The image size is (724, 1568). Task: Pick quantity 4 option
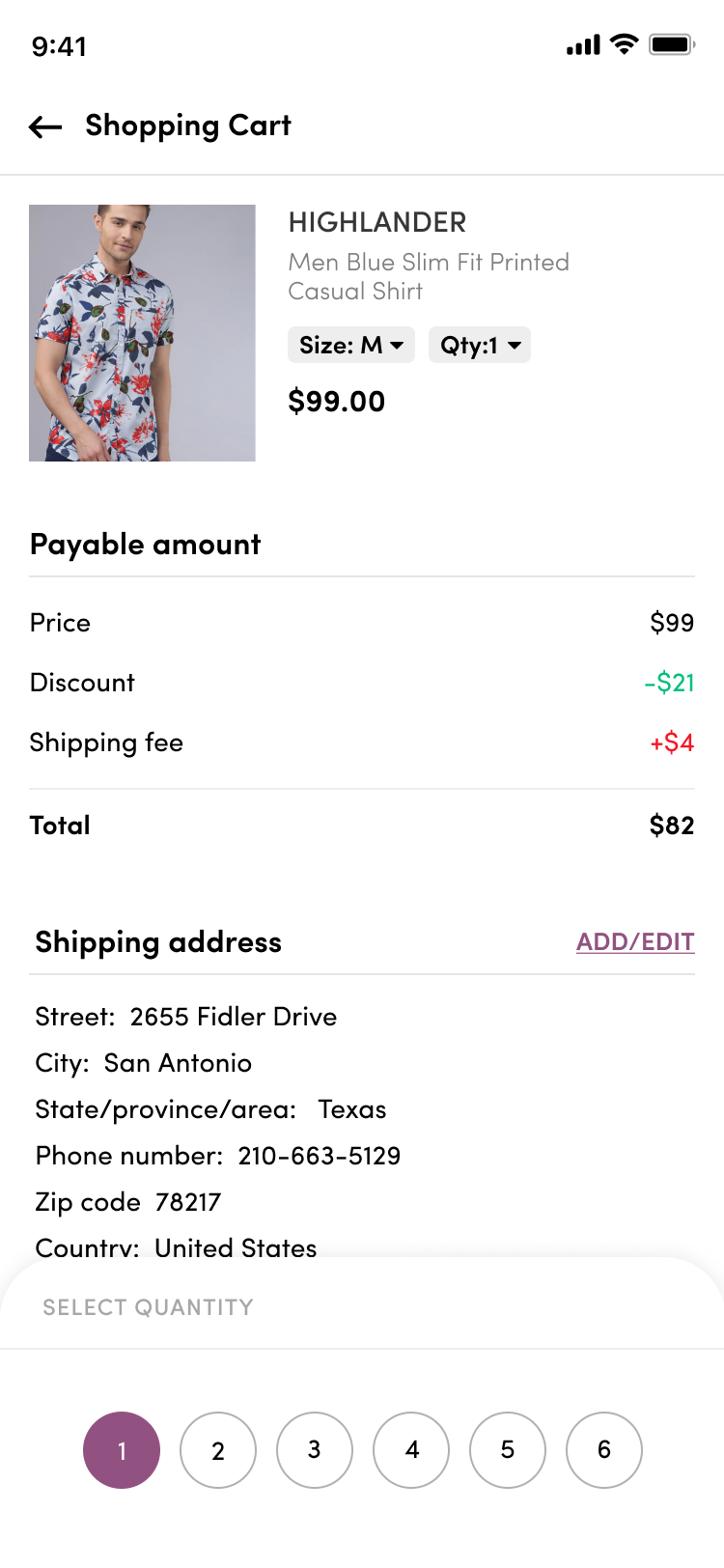click(x=411, y=1450)
